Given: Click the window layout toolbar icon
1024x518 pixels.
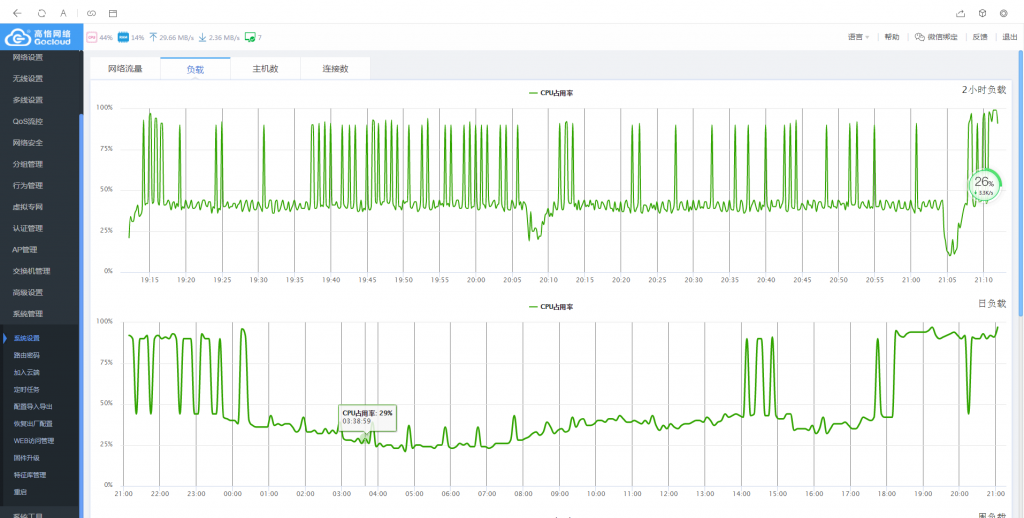Looking at the screenshot, I should tap(113, 12).
